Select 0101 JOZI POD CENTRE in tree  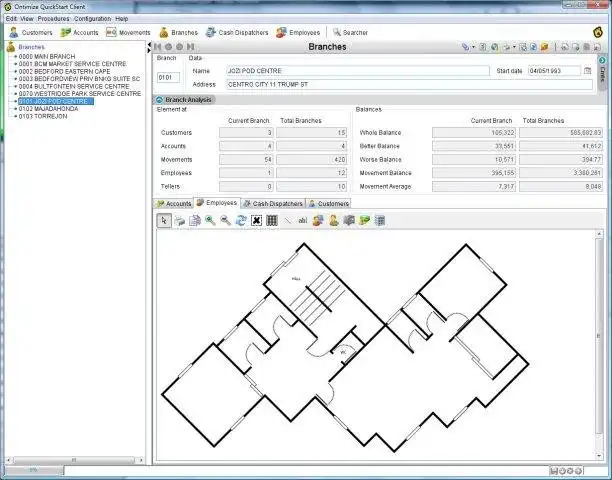56,101
